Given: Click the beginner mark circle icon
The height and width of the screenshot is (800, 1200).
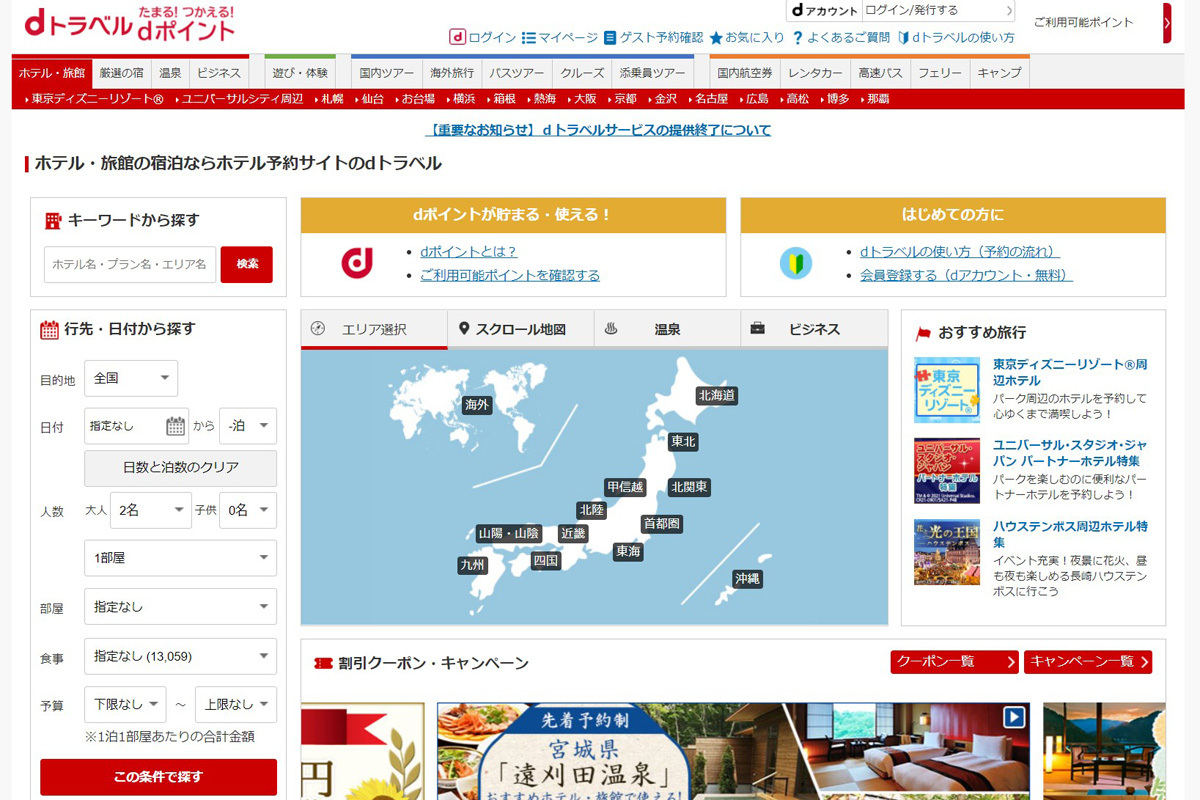Looking at the screenshot, I should click(796, 263).
